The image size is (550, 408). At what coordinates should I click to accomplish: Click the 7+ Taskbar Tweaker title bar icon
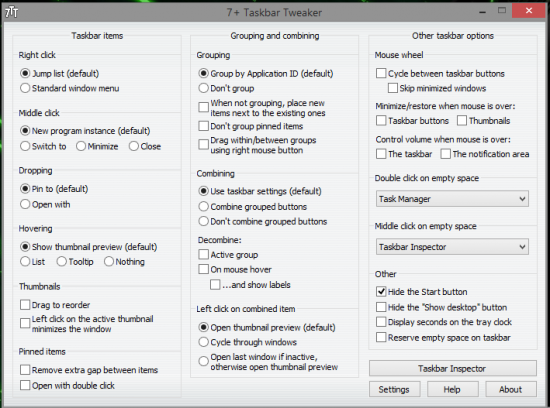12,12
